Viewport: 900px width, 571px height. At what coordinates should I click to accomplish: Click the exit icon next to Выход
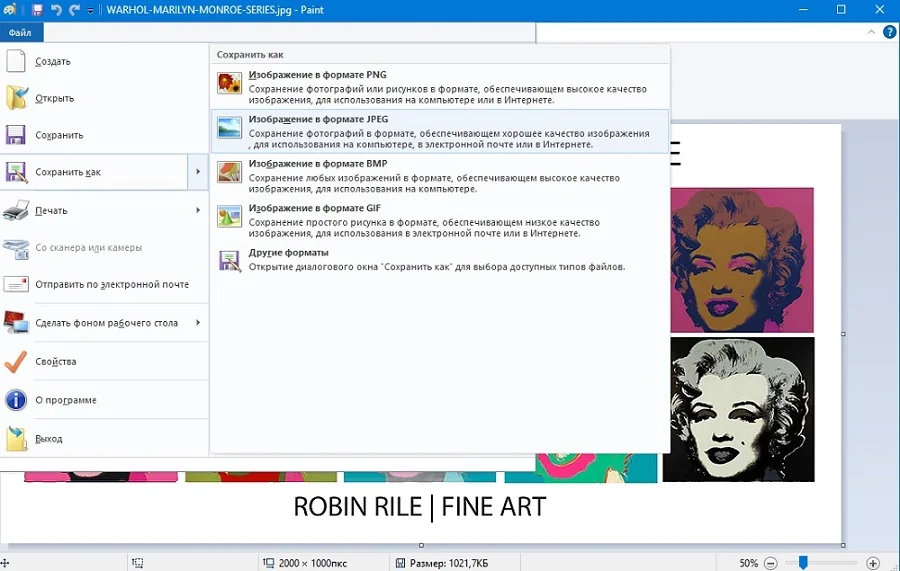(16, 438)
